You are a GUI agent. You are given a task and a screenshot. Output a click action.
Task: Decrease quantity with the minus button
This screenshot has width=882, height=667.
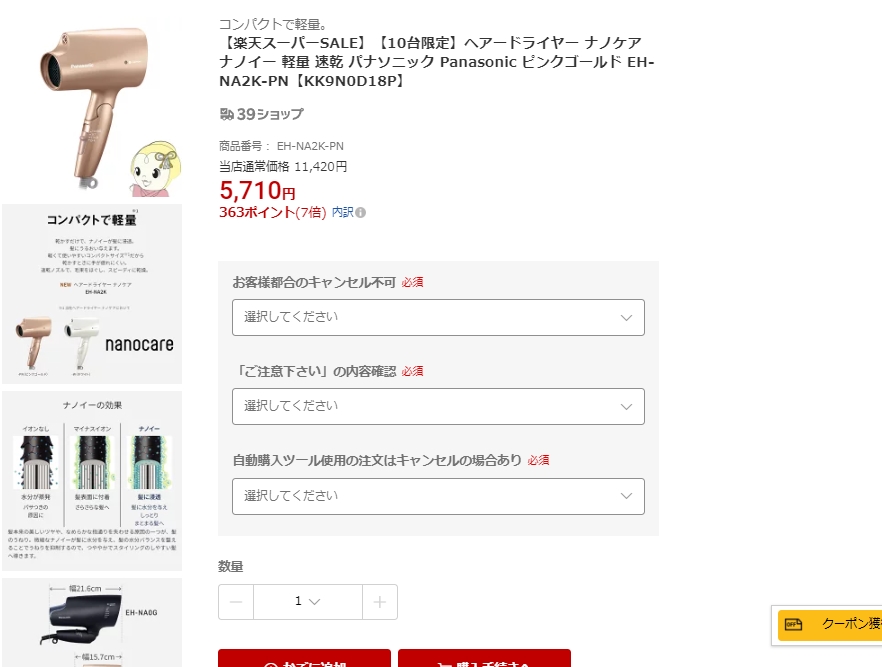pyautogui.click(x=236, y=602)
